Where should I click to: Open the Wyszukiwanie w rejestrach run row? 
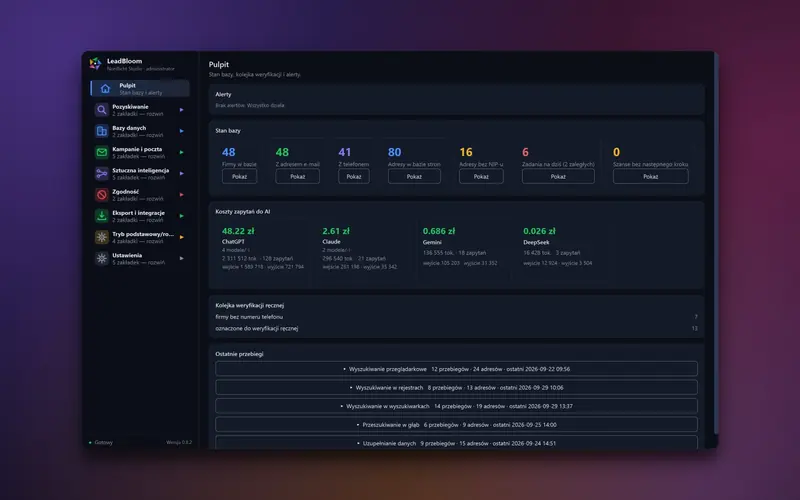click(x=456, y=387)
